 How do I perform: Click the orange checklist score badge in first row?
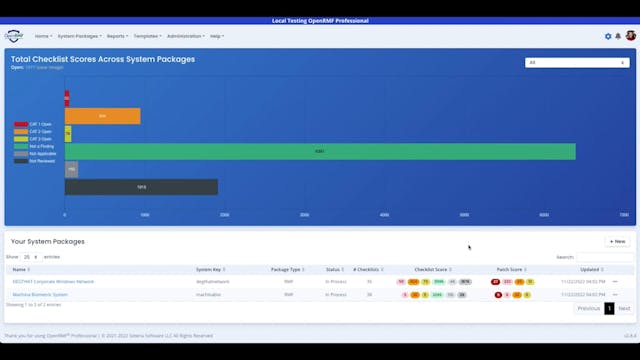click(x=413, y=282)
